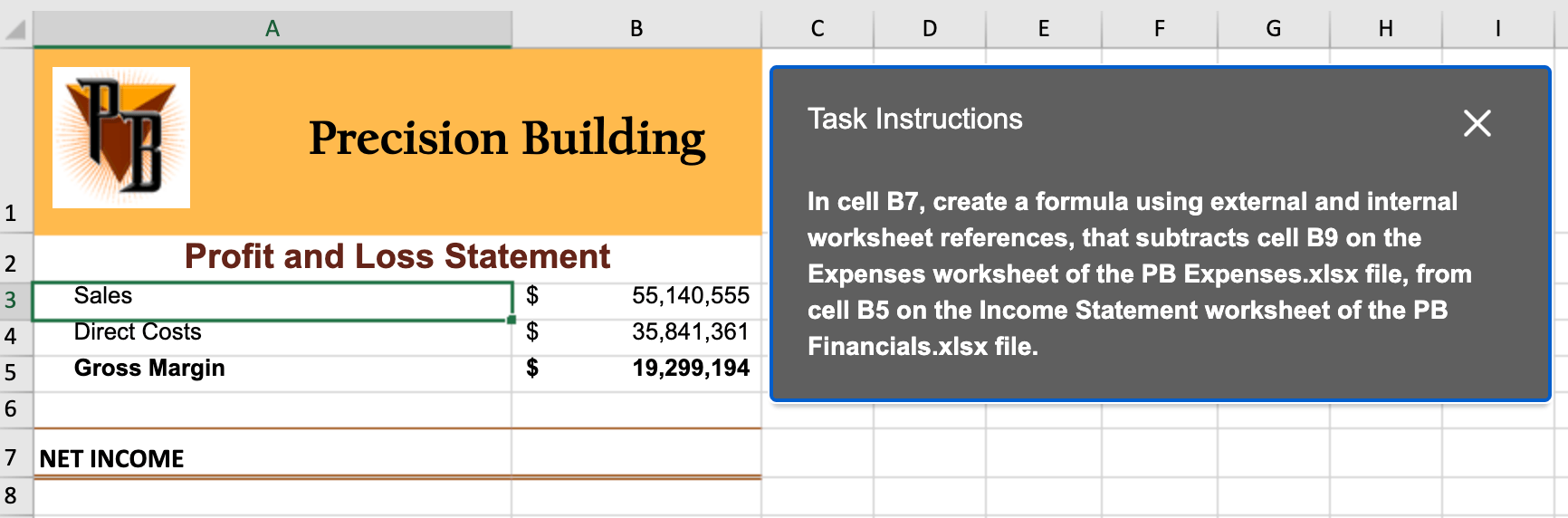Click the Sales cell
The height and width of the screenshot is (518, 1568).
click(x=272, y=301)
